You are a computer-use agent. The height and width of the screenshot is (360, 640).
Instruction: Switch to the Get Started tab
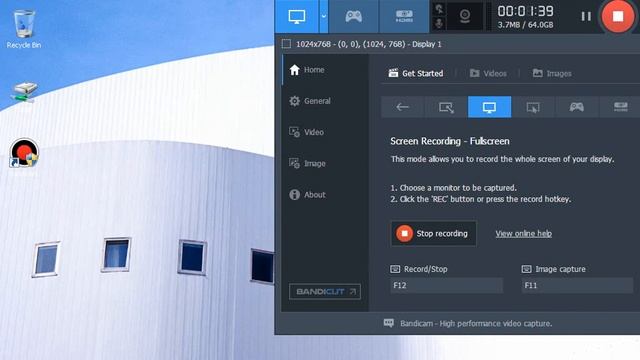coord(416,73)
